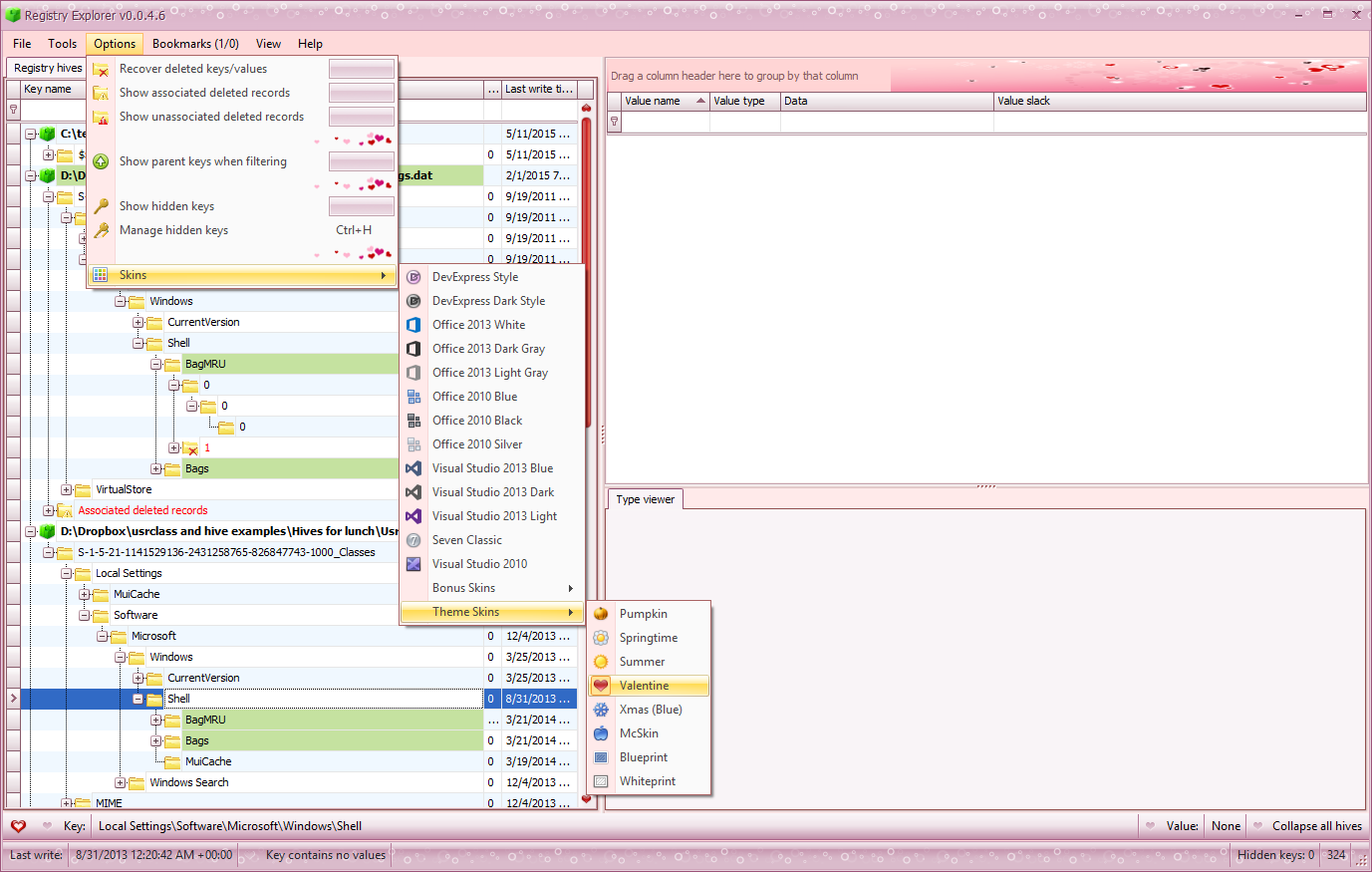Click the Whiteprint theme icon
This screenshot has height=872, width=1372.
coord(601,781)
